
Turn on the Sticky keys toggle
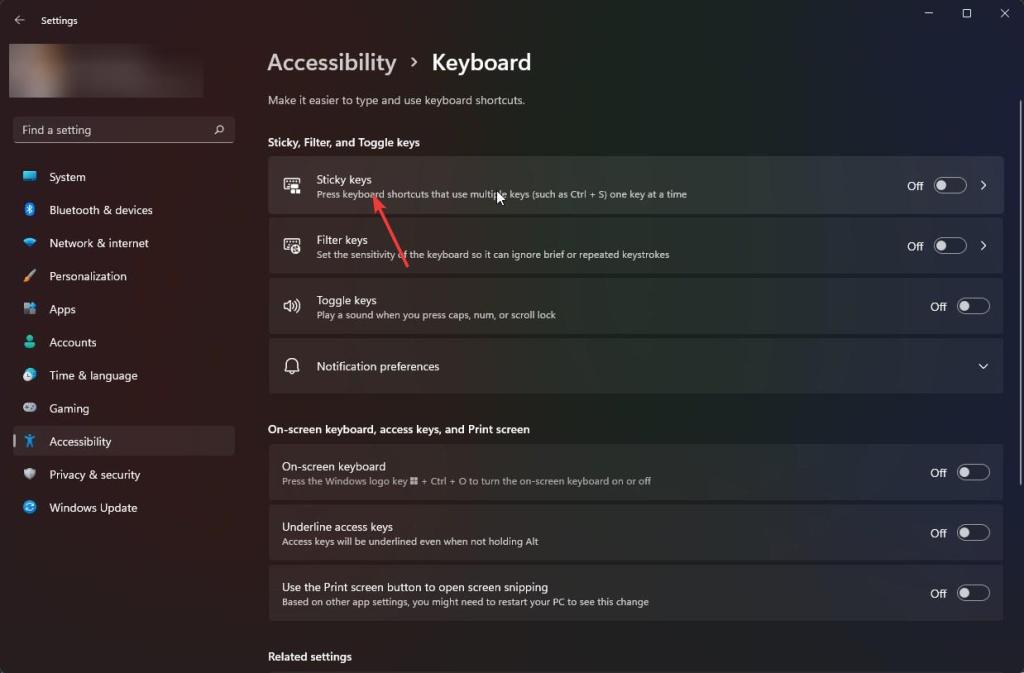point(950,185)
